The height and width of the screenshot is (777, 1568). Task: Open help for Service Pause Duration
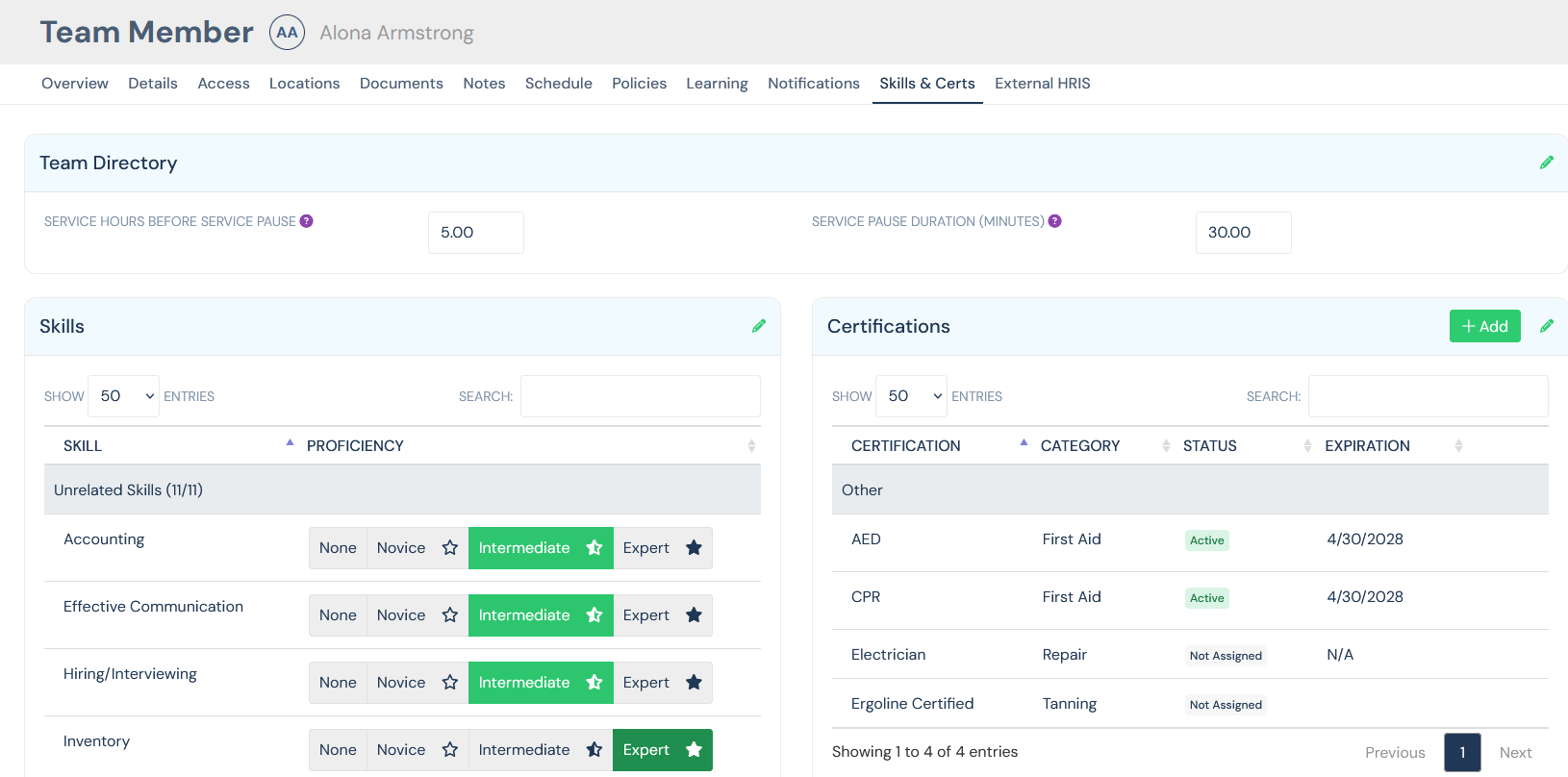[1054, 221]
